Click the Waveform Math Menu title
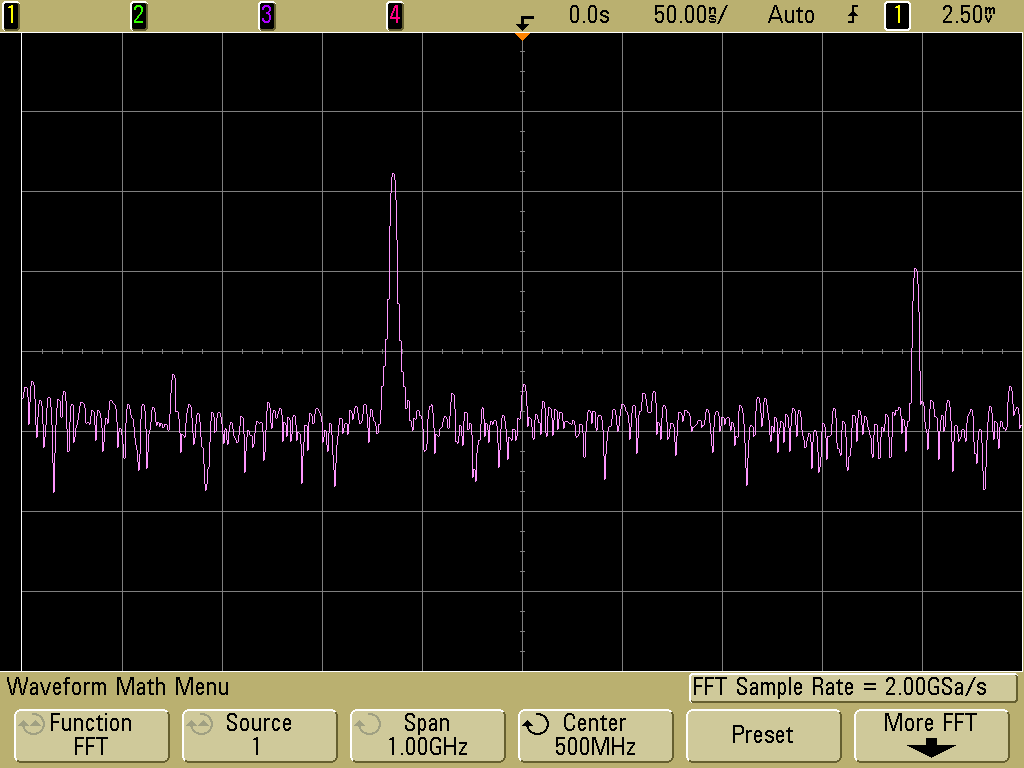 coord(118,687)
